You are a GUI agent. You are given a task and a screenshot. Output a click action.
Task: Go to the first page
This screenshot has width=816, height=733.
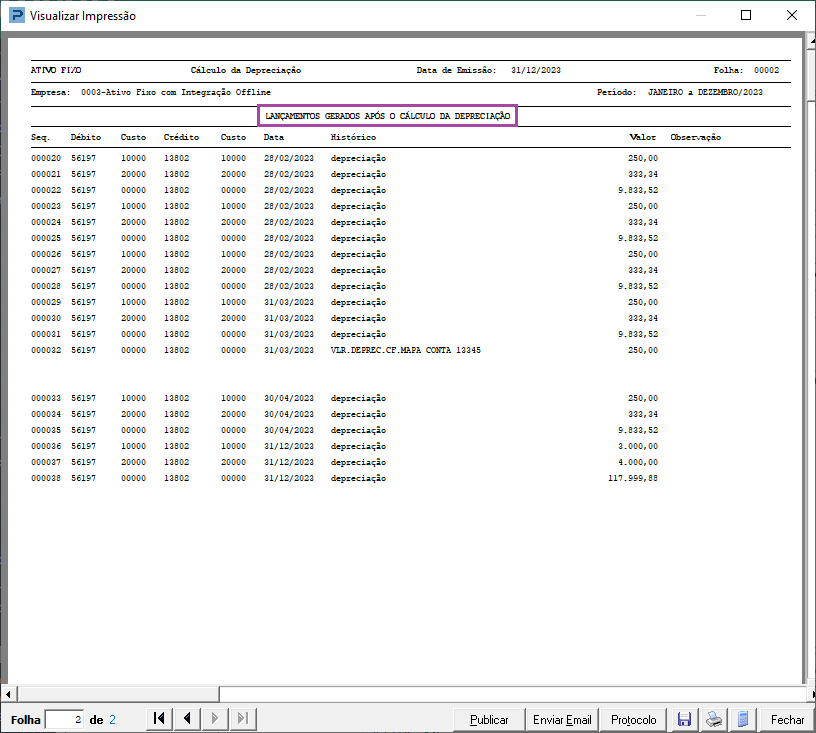point(159,719)
